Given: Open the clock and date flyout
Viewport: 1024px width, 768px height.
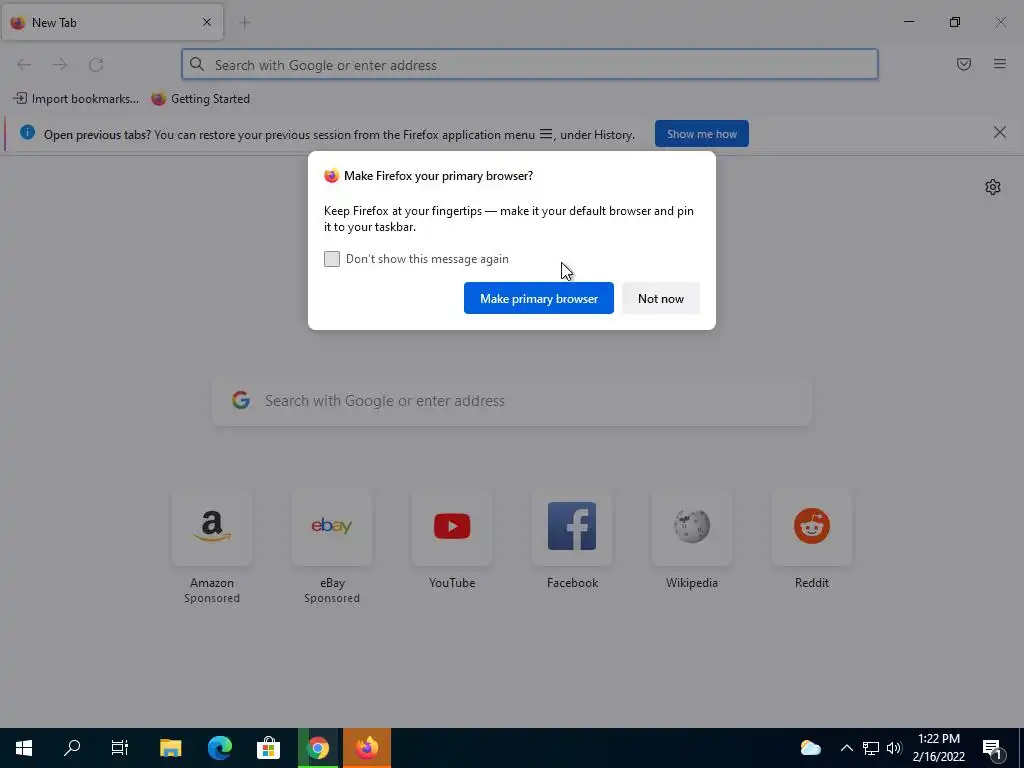Looking at the screenshot, I should pos(938,748).
